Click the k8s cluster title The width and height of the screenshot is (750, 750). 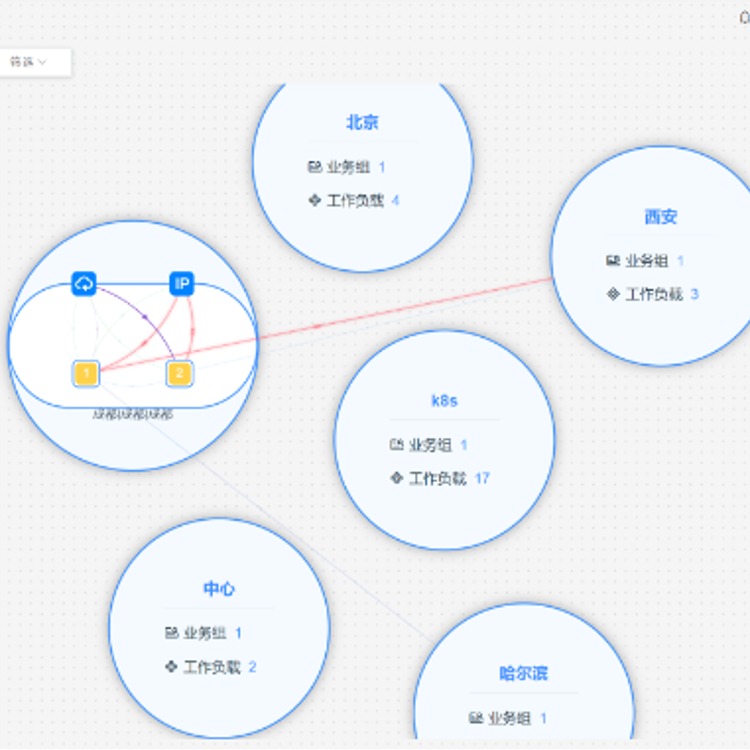[444, 400]
